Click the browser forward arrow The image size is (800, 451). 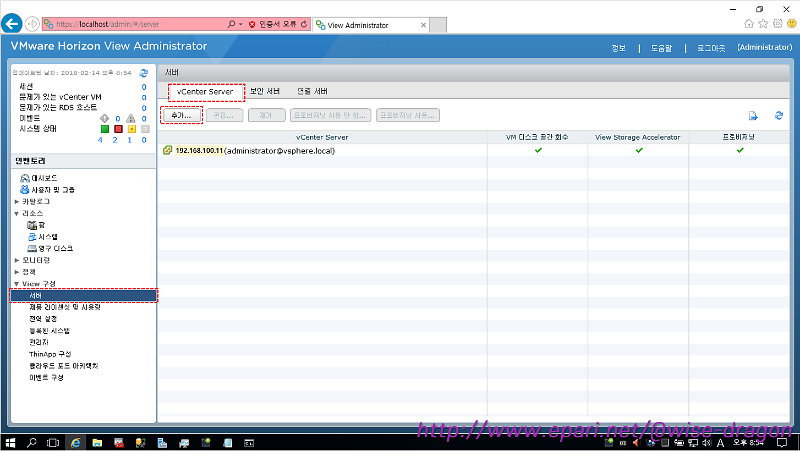click(x=32, y=24)
